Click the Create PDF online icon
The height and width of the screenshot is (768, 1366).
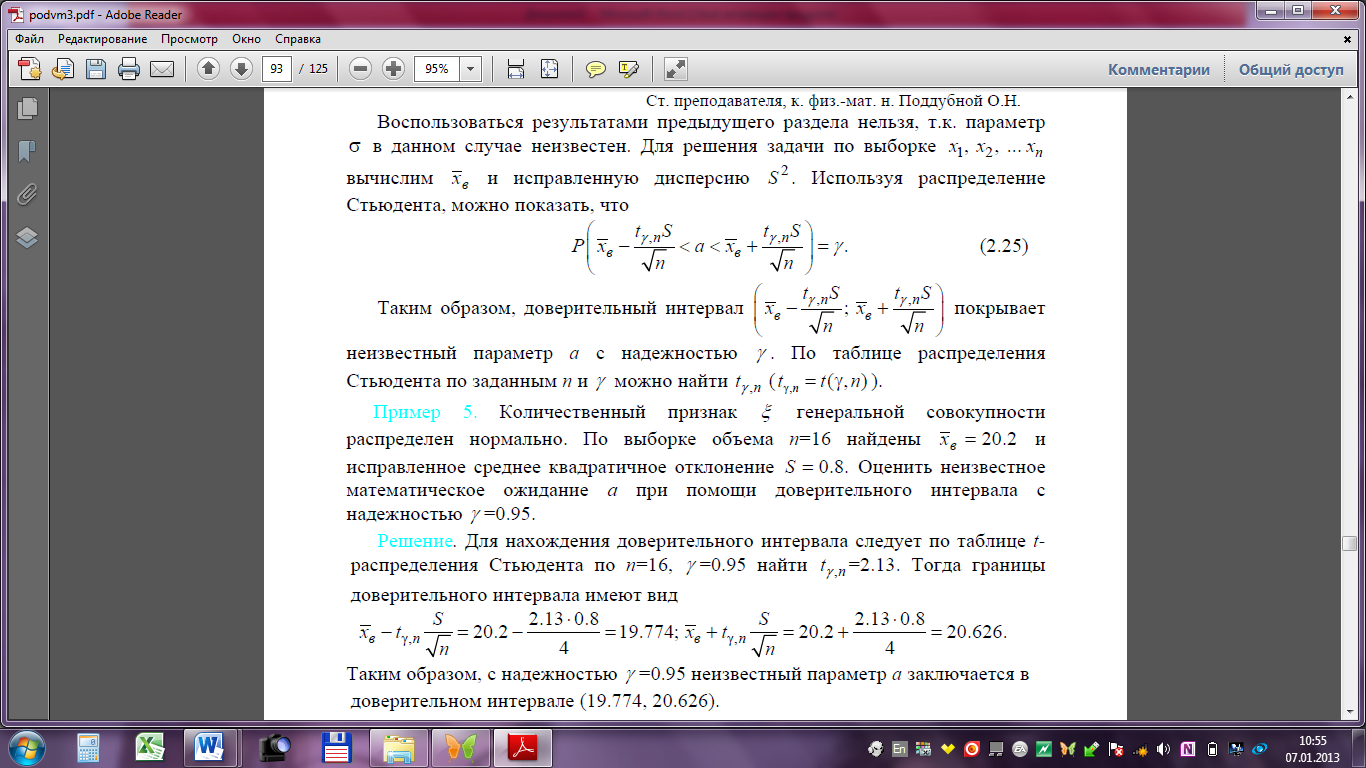click(30, 69)
